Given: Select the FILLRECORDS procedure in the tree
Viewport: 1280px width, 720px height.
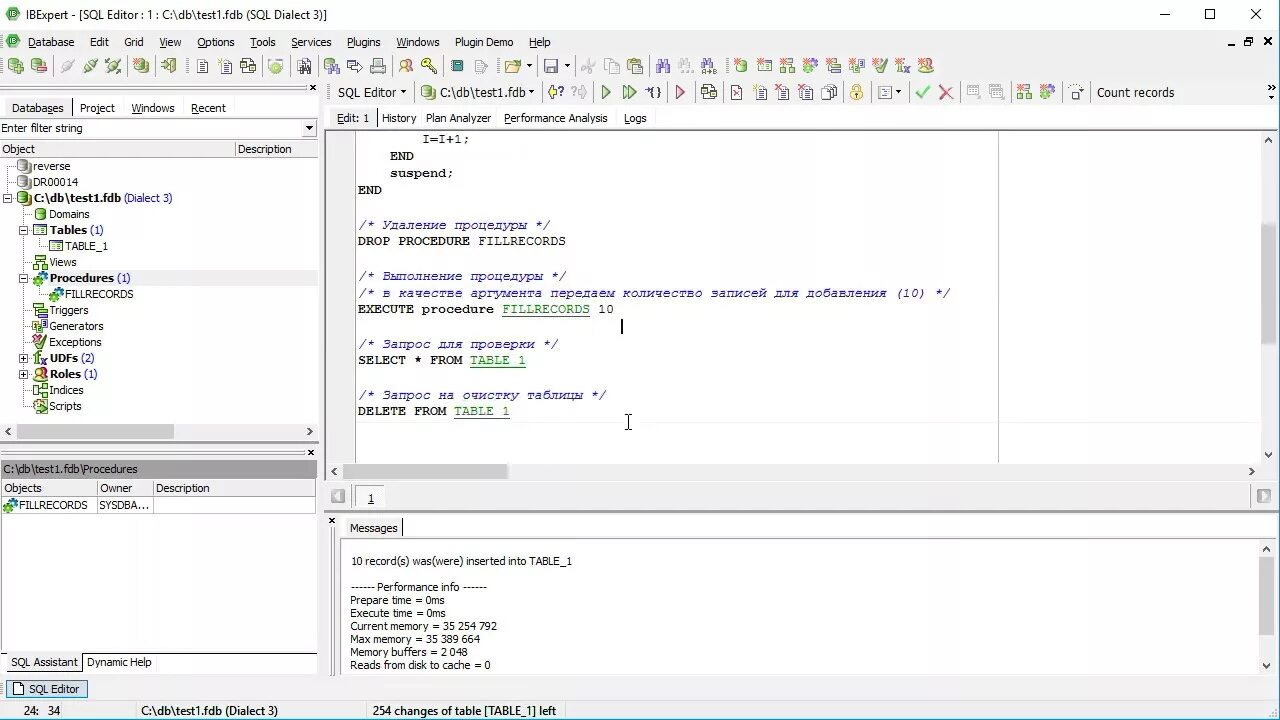Looking at the screenshot, I should [x=98, y=294].
